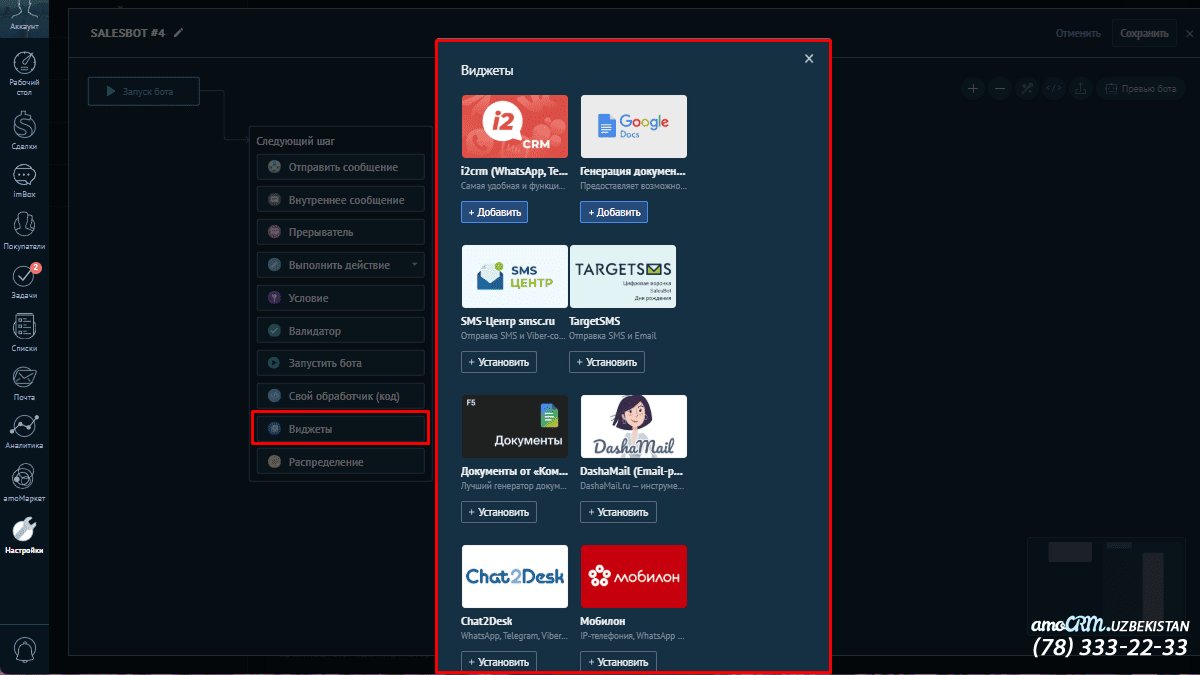
Task: Open the Покупатели section
Action: tap(25, 230)
